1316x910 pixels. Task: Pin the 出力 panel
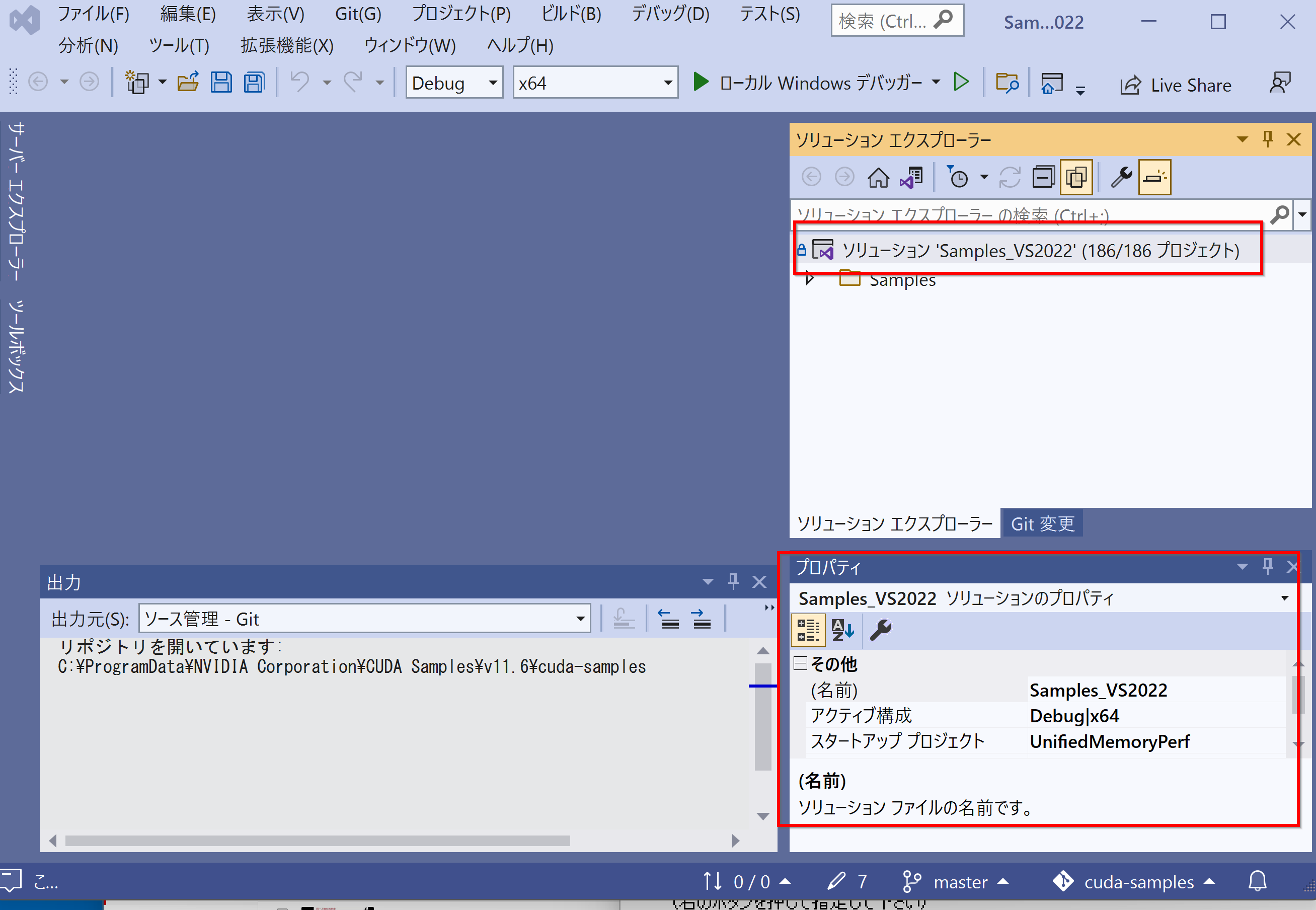pyautogui.click(x=734, y=581)
